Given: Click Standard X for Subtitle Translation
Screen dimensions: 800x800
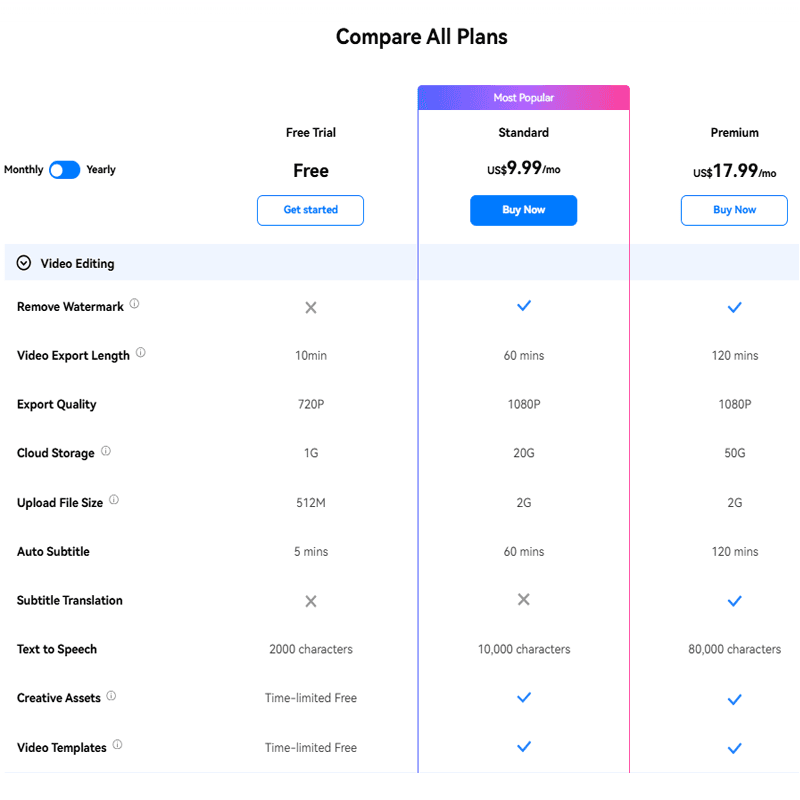Looking at the screenshot, I should point(523,600).
